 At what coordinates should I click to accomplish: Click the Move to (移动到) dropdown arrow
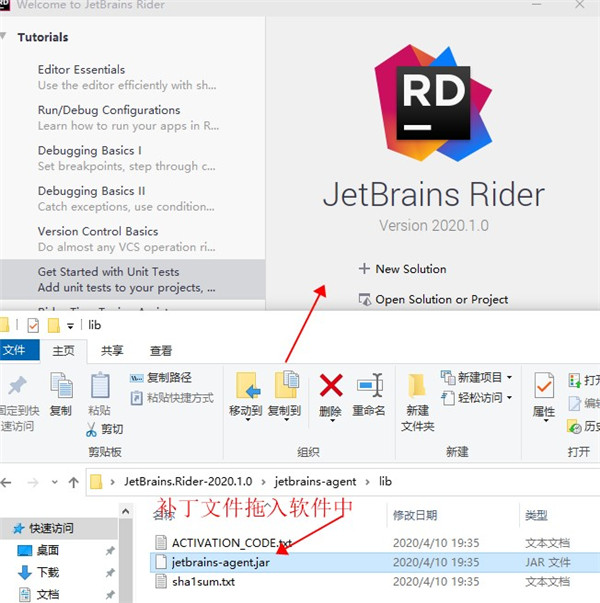(248, 420)
